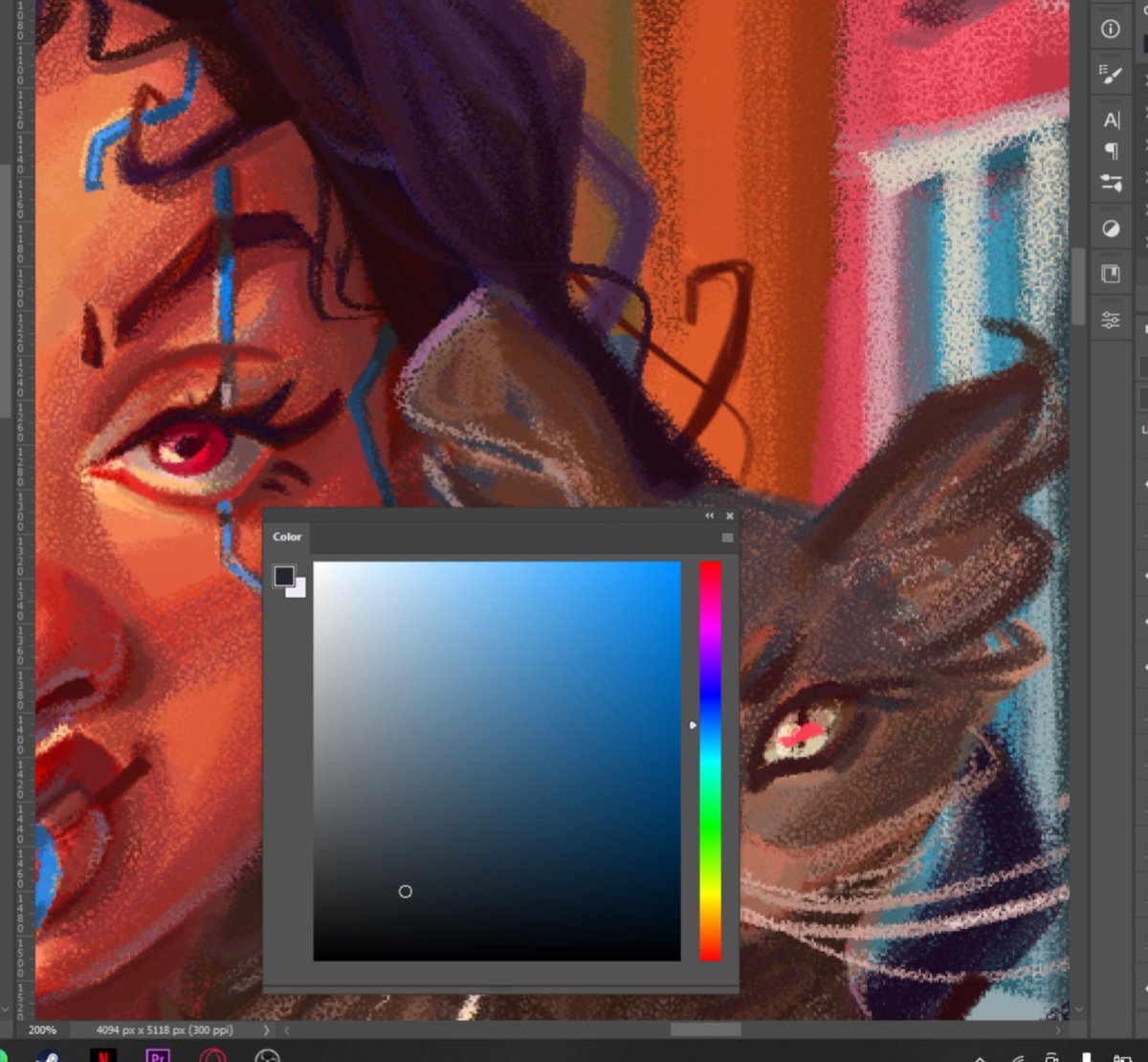Click the horizontal scrollbar thumb
Image resolution: width=1148 pixels, height=1062 pixels.
tap(705, 1030)
